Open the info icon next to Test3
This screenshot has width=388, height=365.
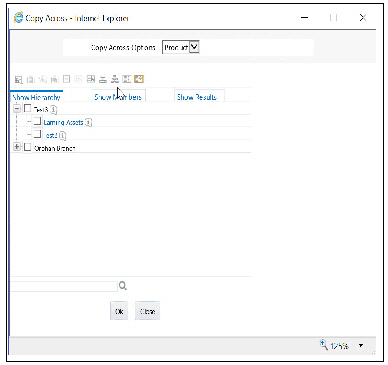pyautogui.click(x=54, y=109)
